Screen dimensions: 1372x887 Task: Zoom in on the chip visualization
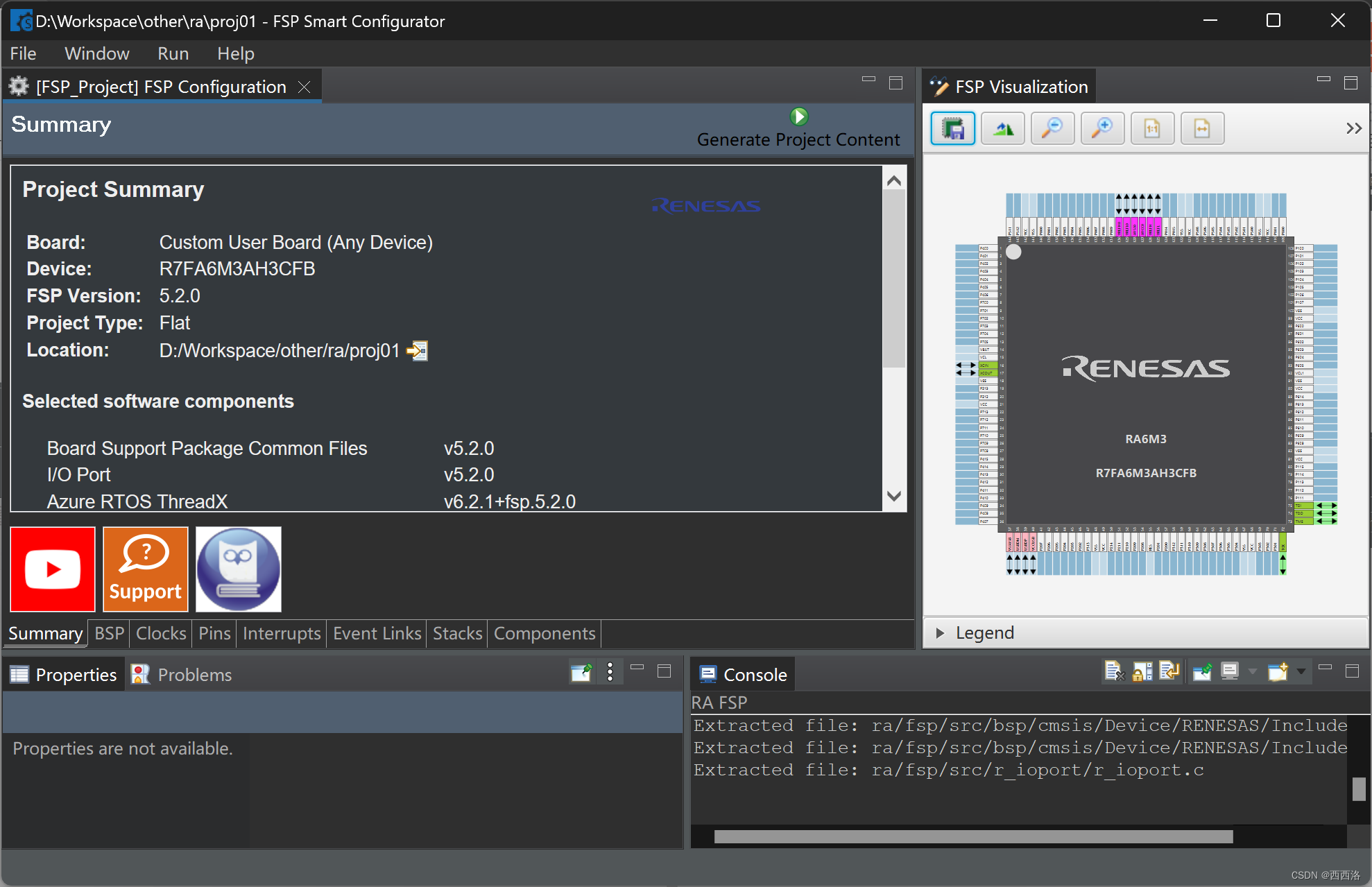coord(1103,128)
